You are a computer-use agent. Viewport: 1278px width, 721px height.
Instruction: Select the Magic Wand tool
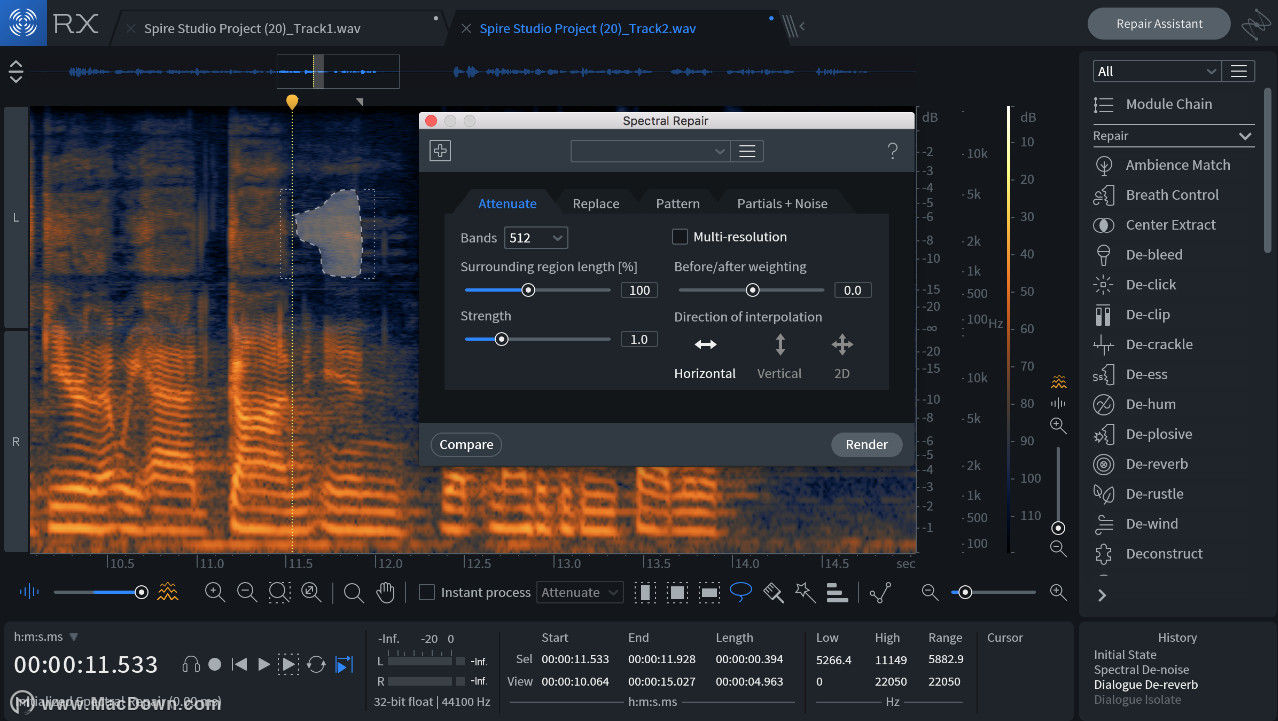pos(805,592)
